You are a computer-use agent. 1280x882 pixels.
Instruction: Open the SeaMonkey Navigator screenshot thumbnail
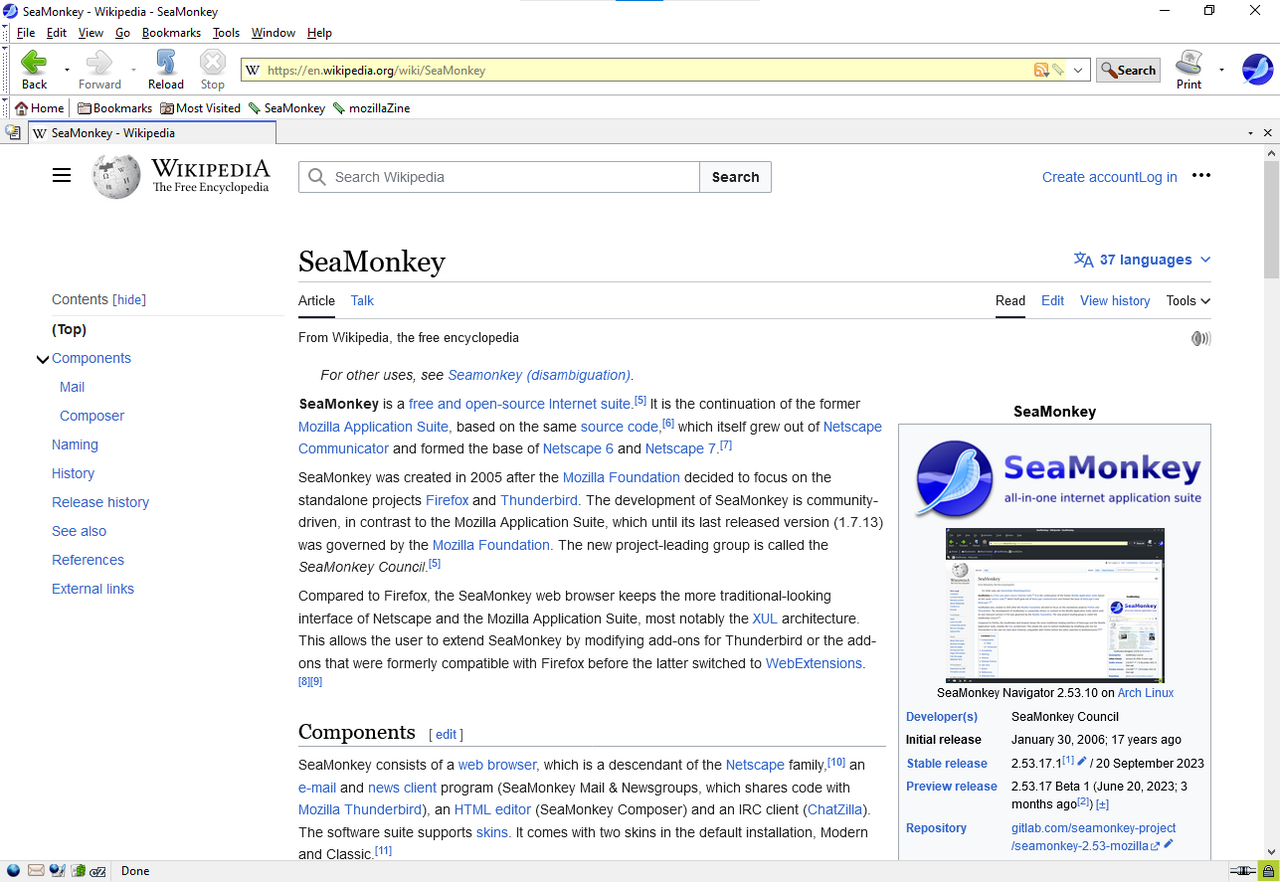coord(1055,605)
